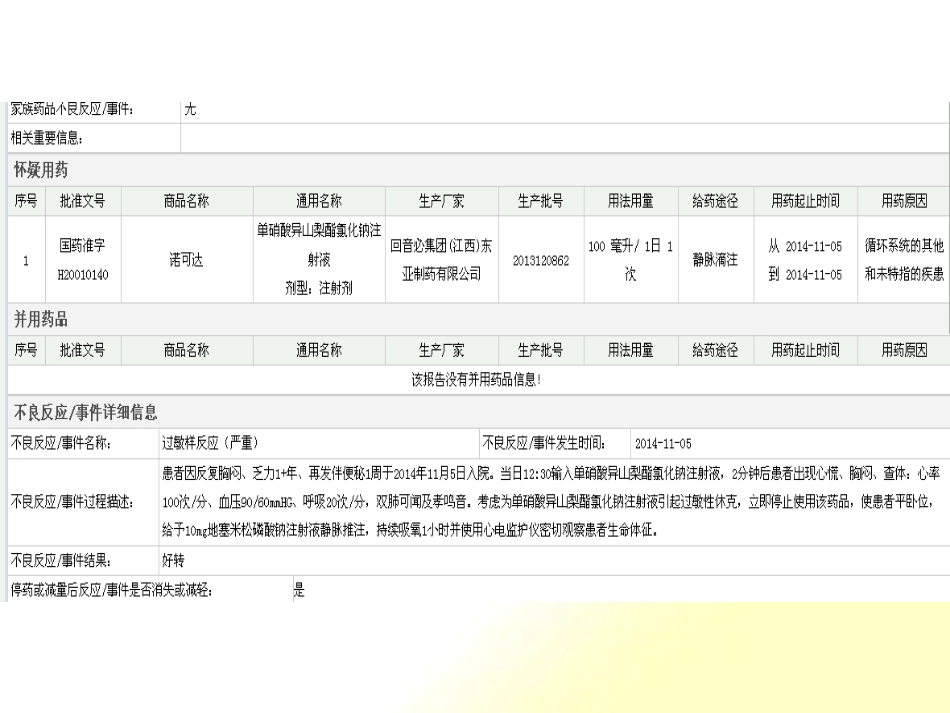Image resolution: width=950 pixels, height=713 pixels.
Task: Click the 家族药品不良反应/事件 label
Action: (x=72, y=110)
